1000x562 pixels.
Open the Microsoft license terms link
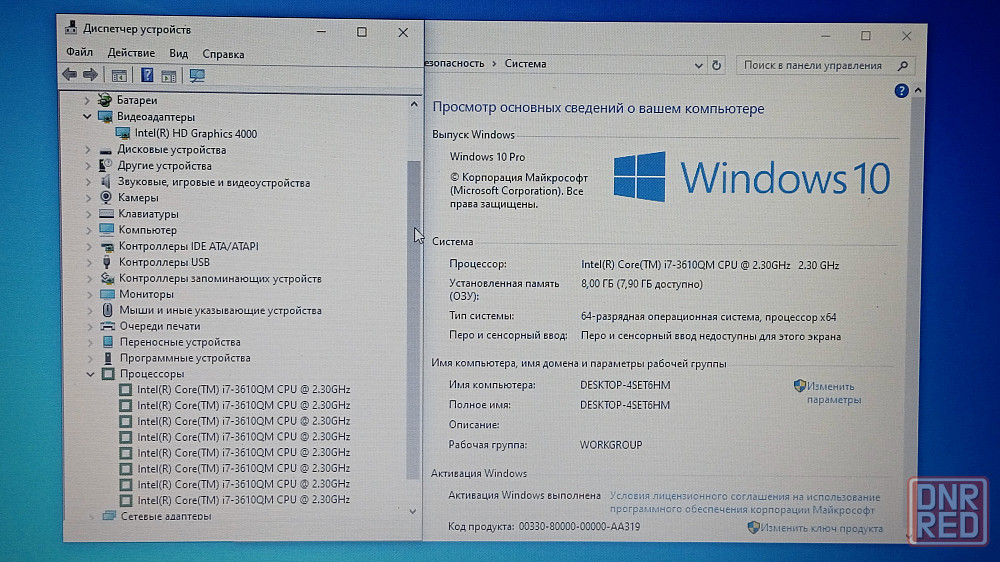pos(745,503)
